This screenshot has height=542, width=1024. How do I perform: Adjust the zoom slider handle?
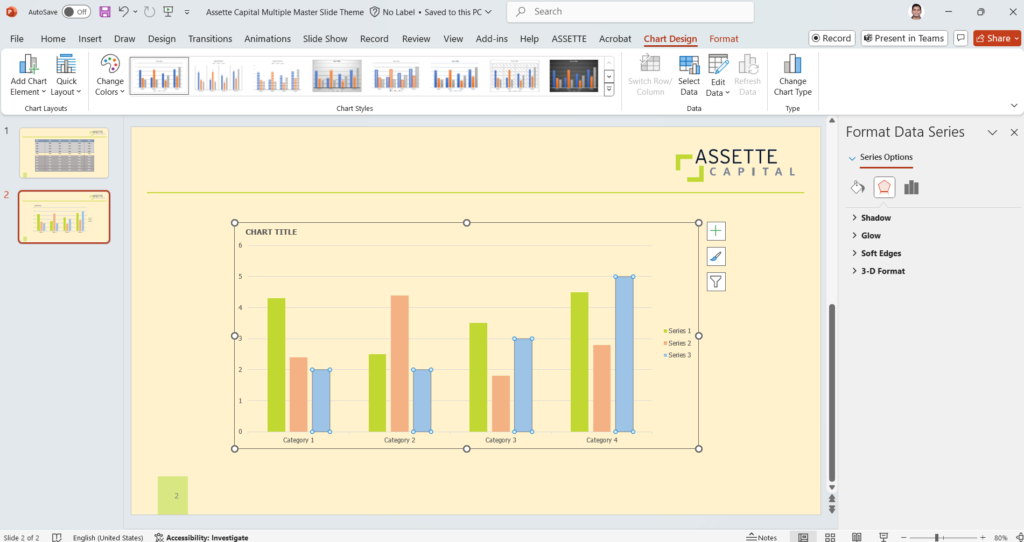[x=936, y=537]
